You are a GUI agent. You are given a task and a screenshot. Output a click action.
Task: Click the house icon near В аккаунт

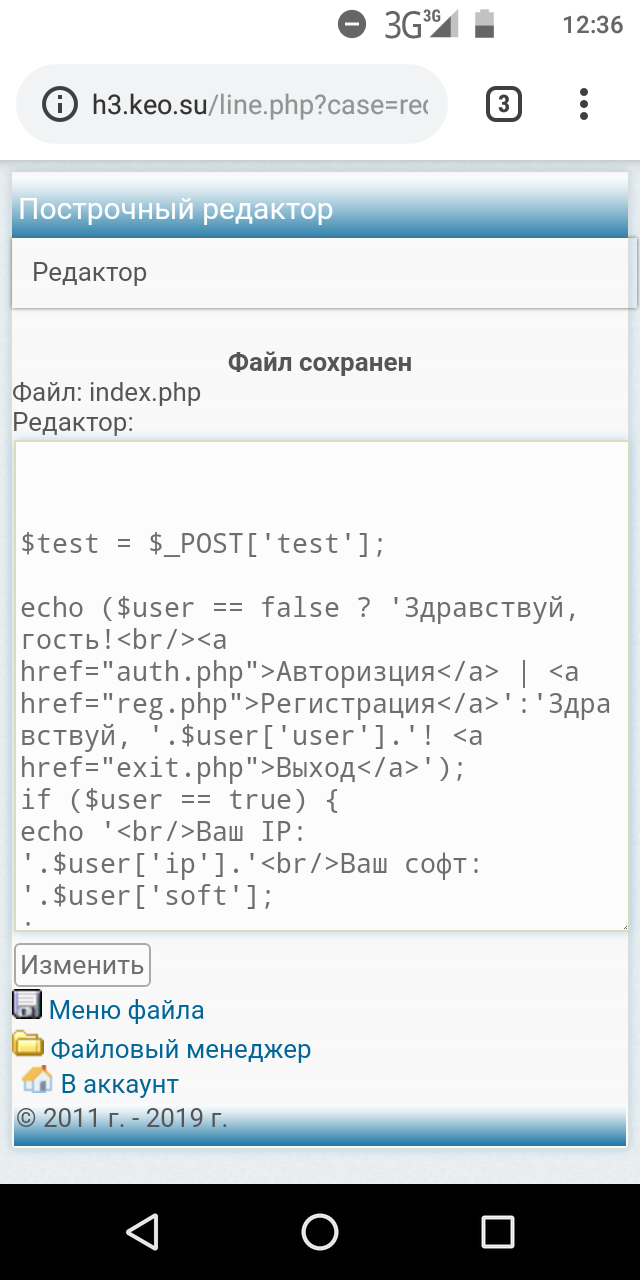click(x=37, y=1080)
